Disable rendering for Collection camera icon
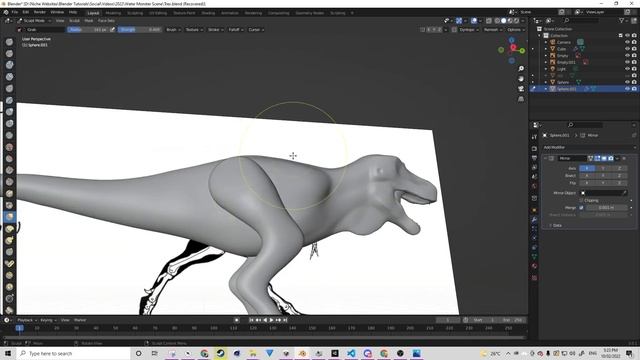Image resolution: width=640 pixels, height=360 pixels. click(x=634, y=36)
